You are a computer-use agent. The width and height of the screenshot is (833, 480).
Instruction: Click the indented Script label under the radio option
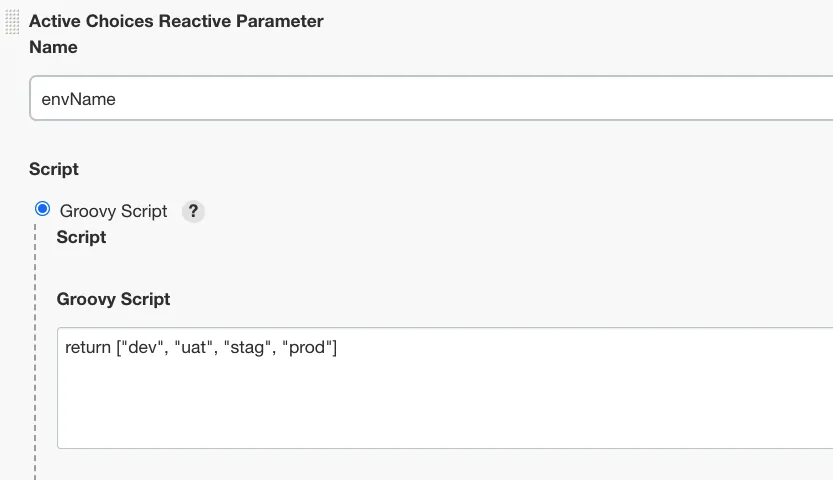pyautogui.click(x=81, y=237)
